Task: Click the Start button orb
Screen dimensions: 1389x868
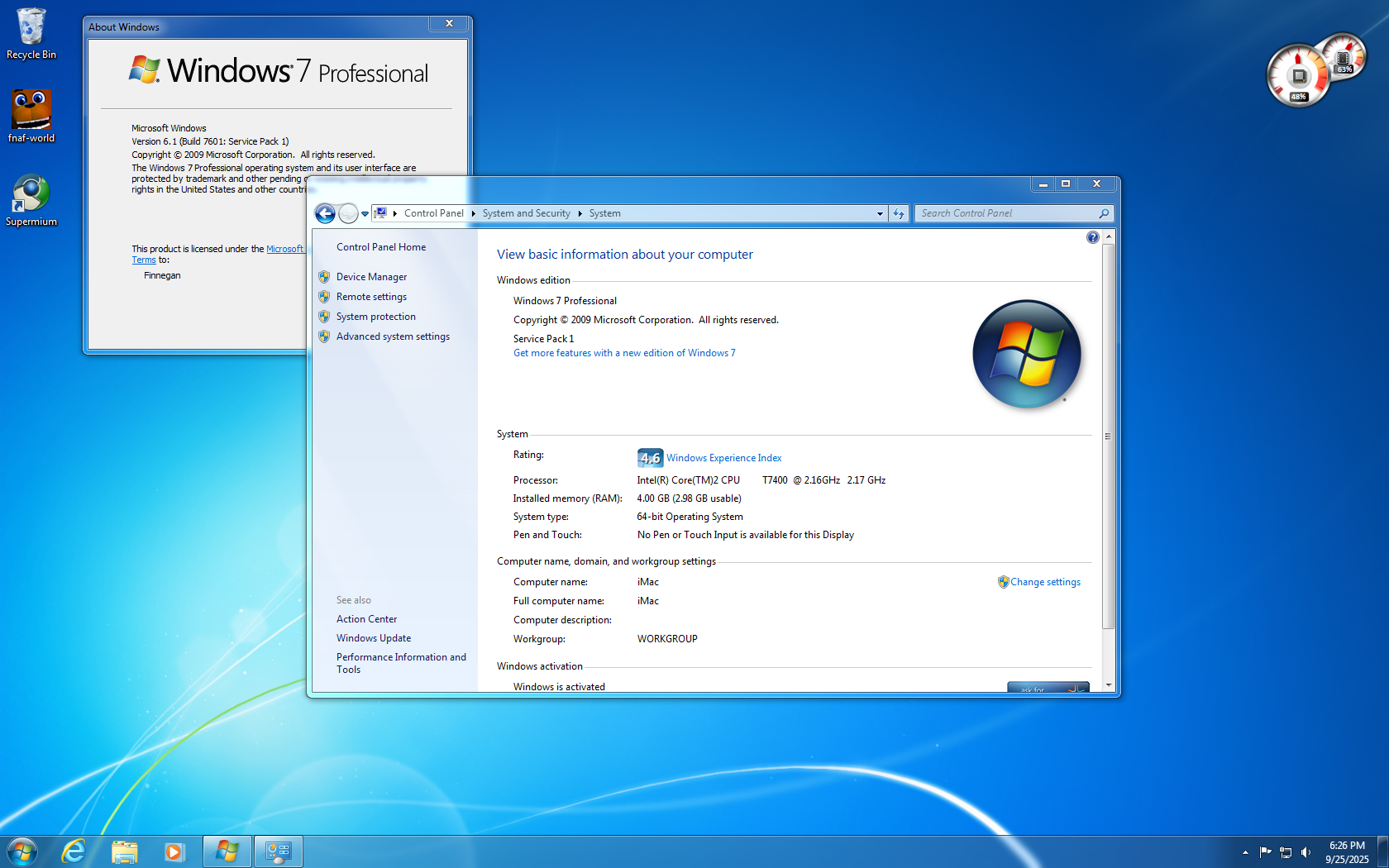Action: (x=22, y=851)
